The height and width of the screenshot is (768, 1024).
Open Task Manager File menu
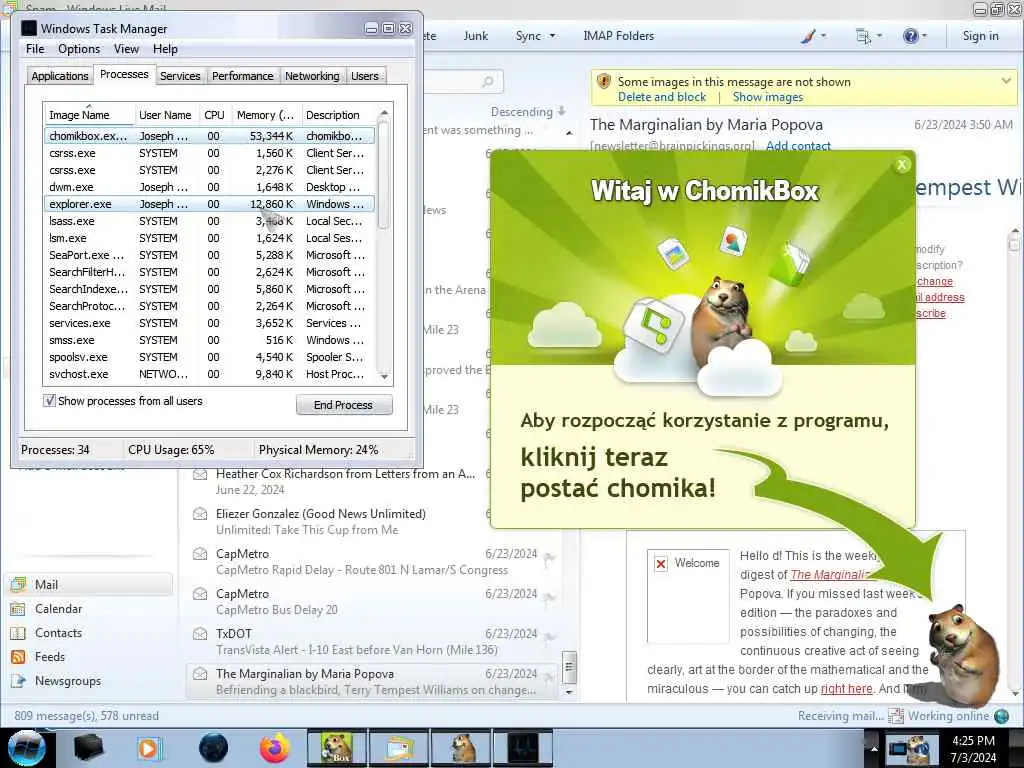(35, 49)
